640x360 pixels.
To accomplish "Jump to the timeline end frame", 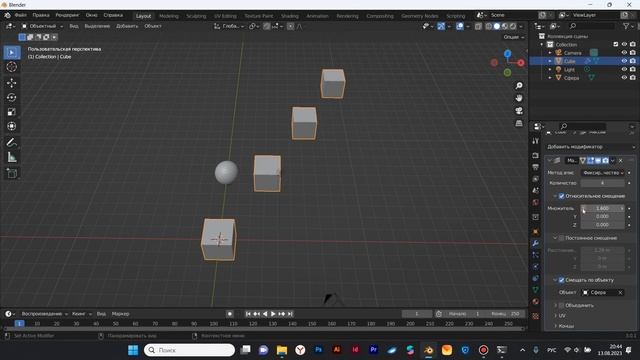I will point(290,314).
